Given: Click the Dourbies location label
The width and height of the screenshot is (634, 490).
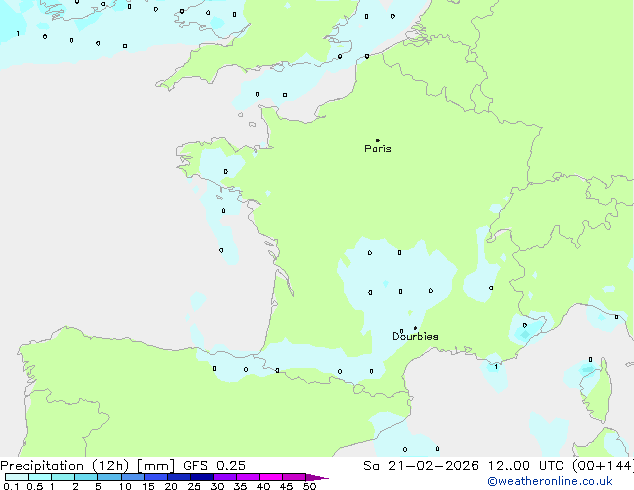Looking at the screenshot, I should click(x=415, y=336).
